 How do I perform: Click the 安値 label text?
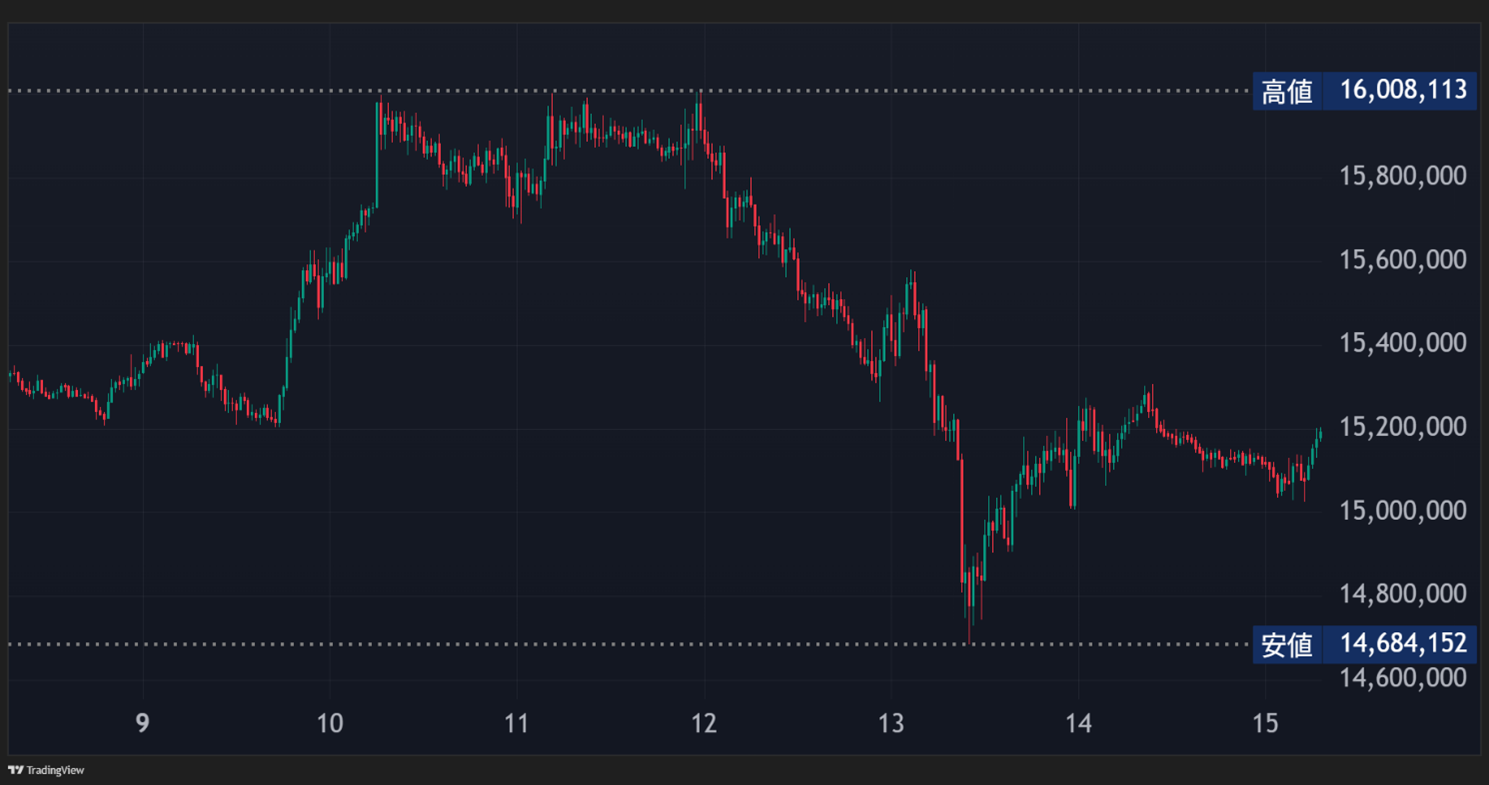(x=1287, y=644)
